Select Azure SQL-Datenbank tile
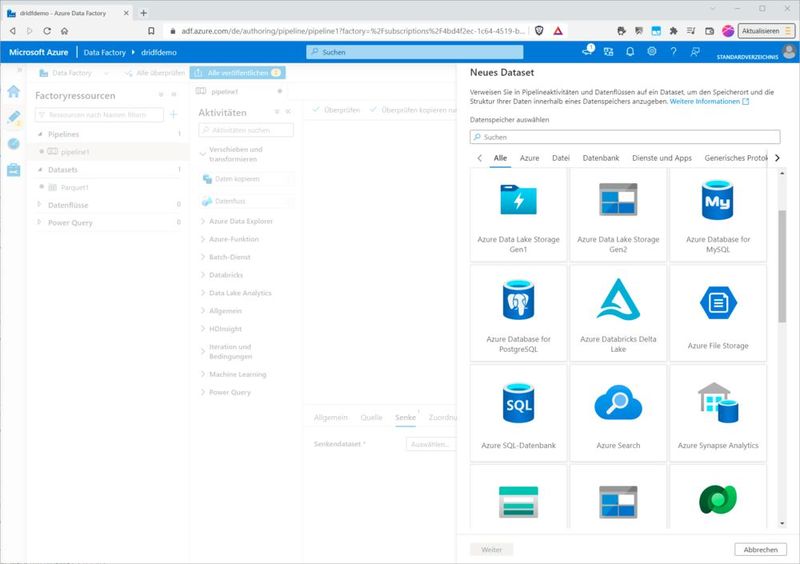Viewport: 800px width, 564px height. [518, 413]
